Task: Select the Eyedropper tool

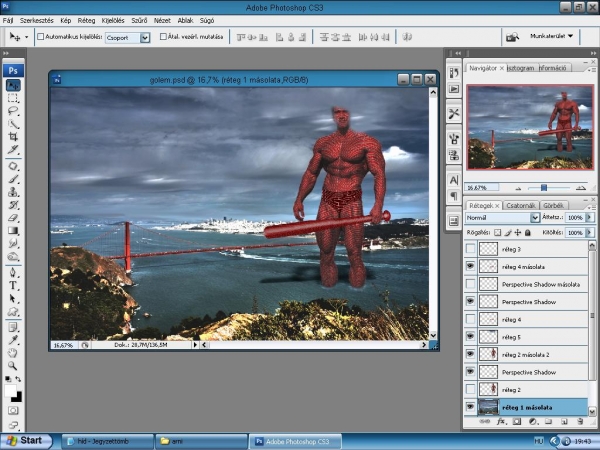Action: (13, 340)
